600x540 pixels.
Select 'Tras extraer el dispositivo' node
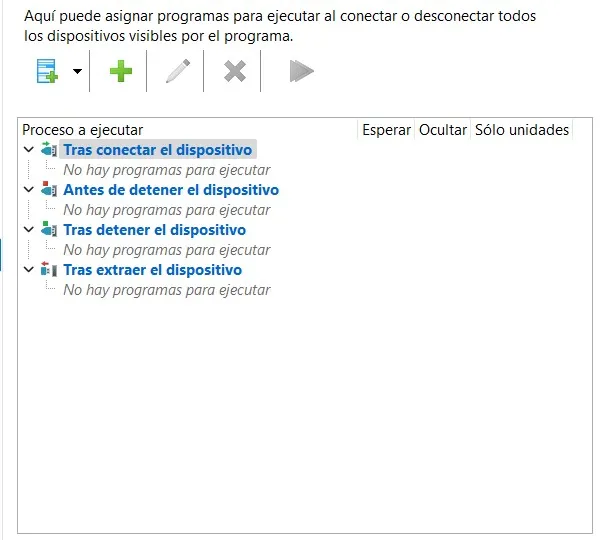153,270
